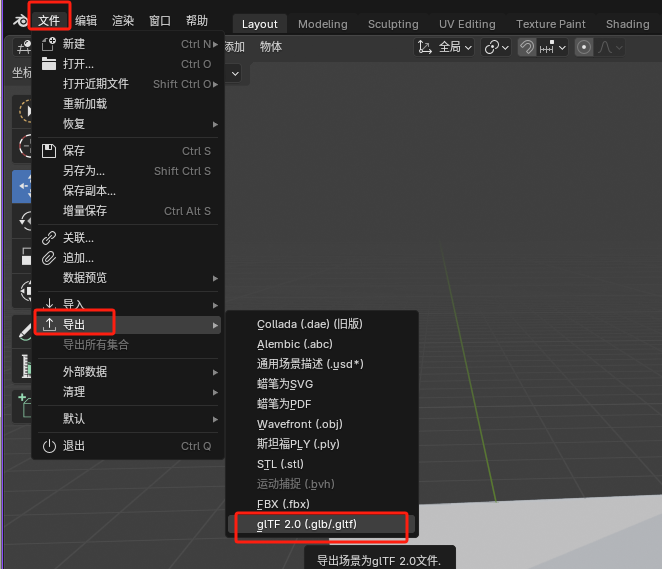Open the 渲染 menu
The height and width of the screenshot is (569, 662).
(x=123, y=20)
